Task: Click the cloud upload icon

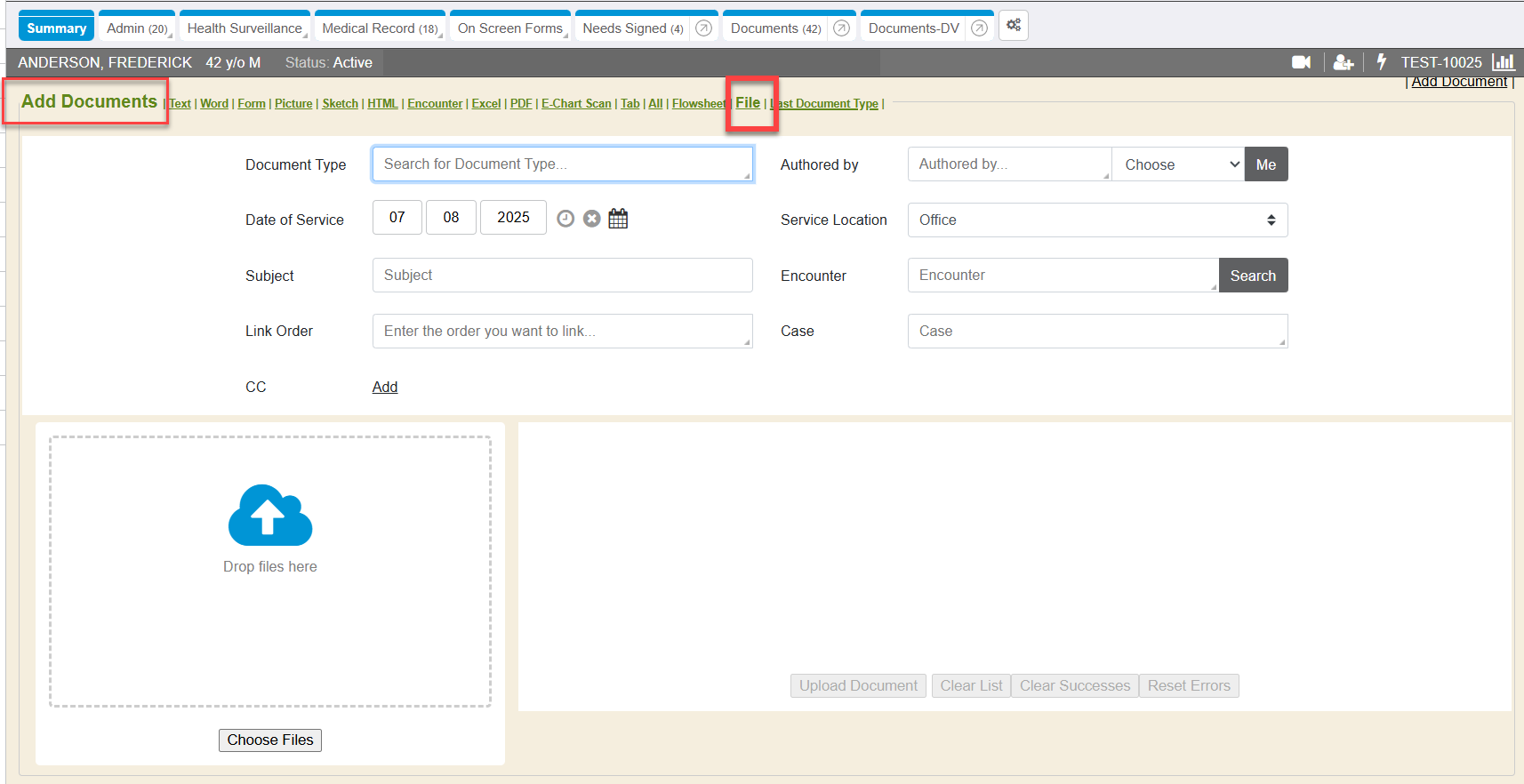Action: pyautogui.click(x=270, y=516)
